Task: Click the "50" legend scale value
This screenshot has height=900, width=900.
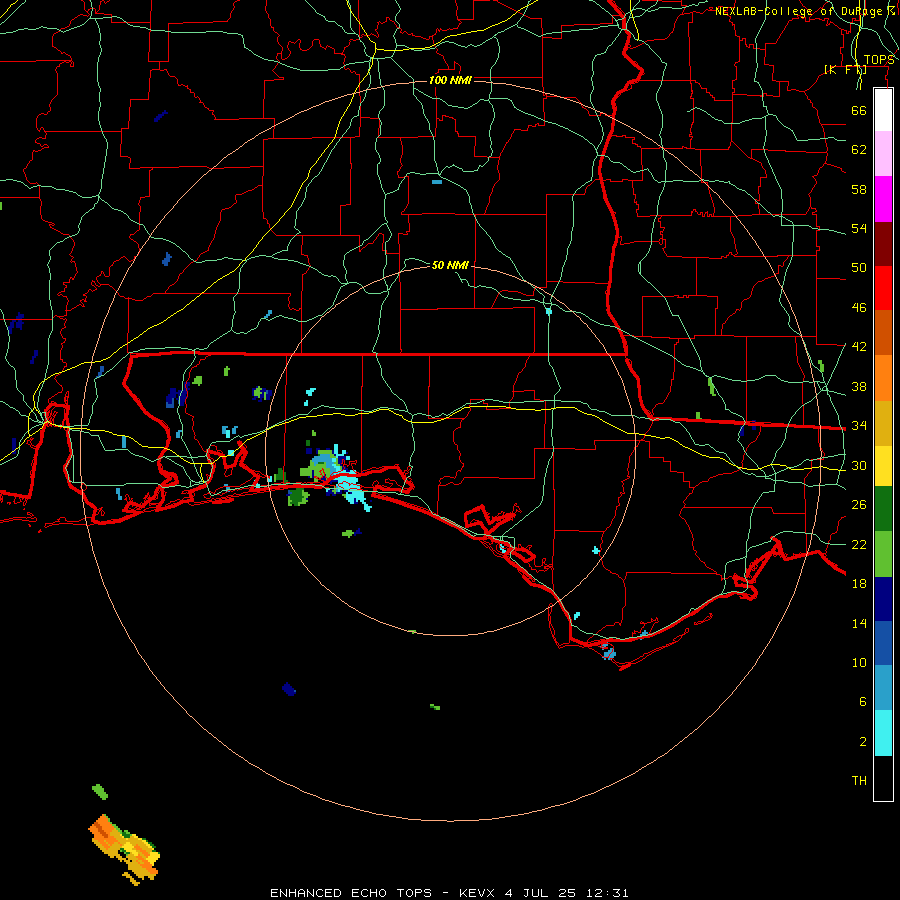Action: (x=859, y=267)
